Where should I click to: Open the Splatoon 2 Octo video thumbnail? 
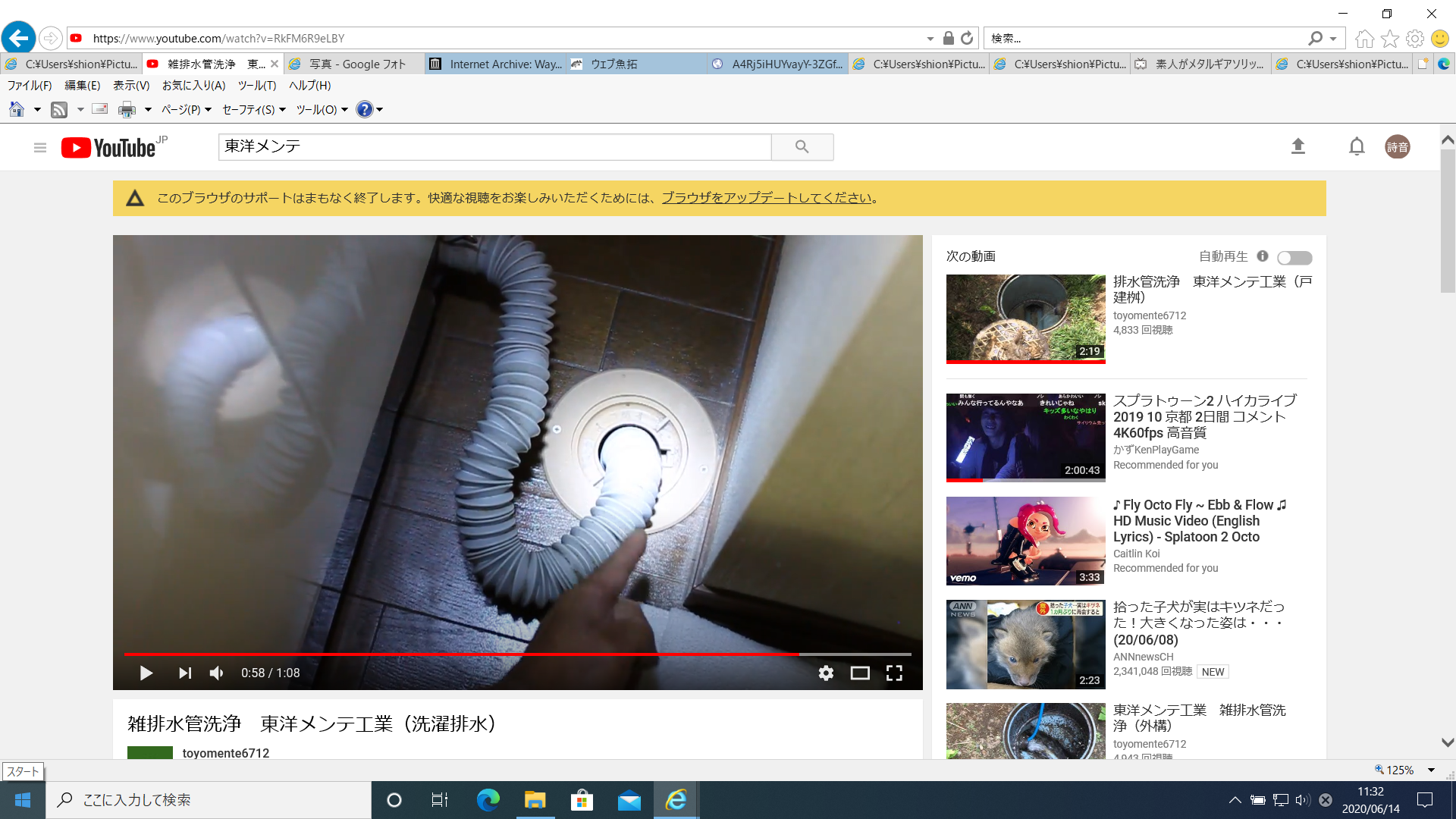[1025, 541]
